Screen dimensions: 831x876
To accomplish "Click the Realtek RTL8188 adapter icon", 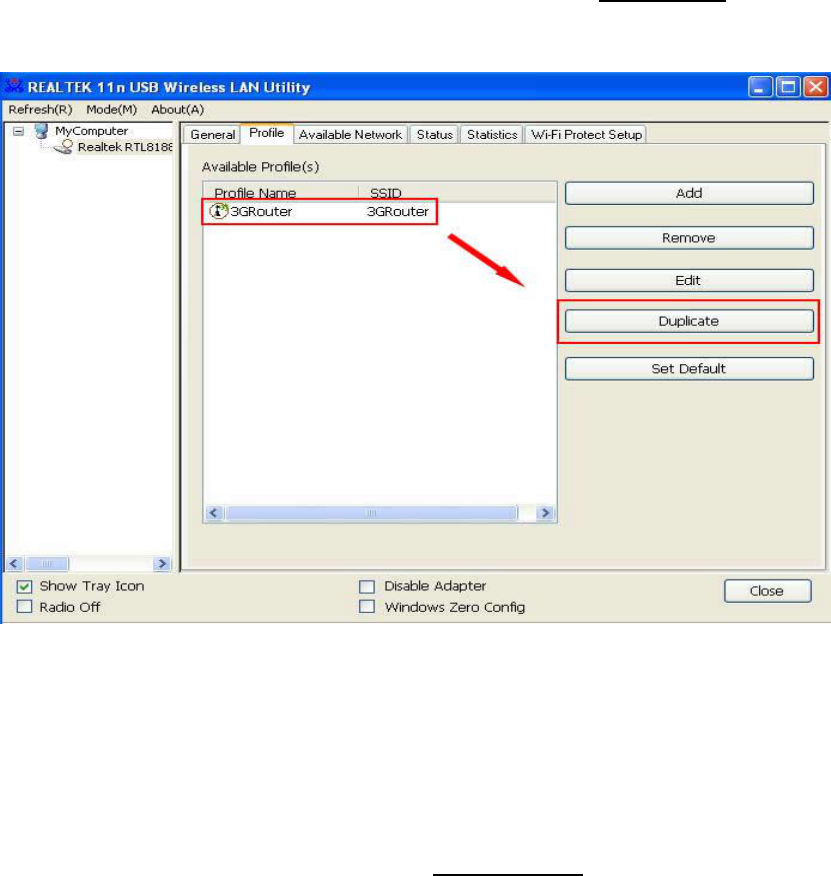I will click(64, 147).
